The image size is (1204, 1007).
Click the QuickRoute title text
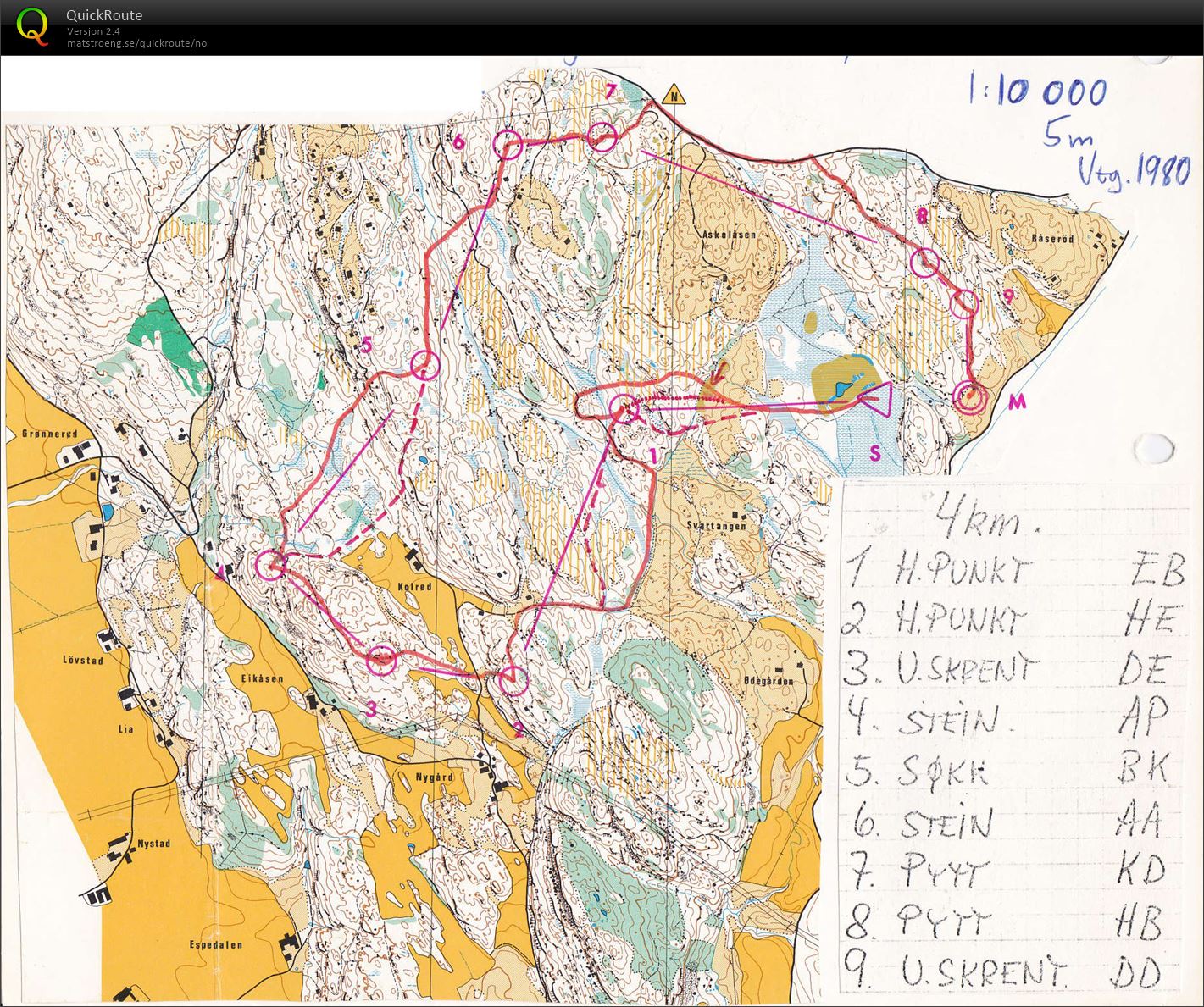point(104,15)
